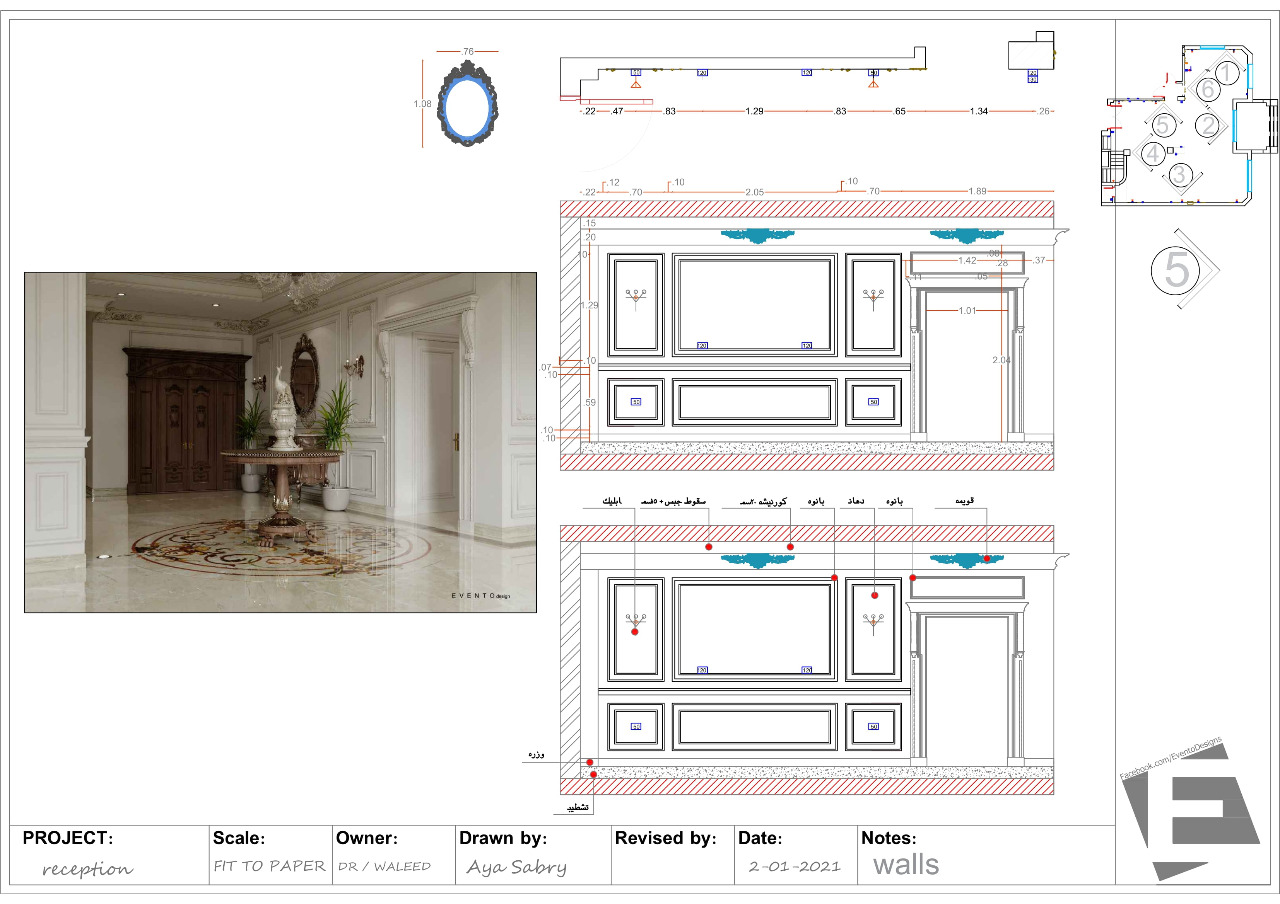
Task: Click elevation marker 6 in the floor plan
Action: (x=1207, y=89)
